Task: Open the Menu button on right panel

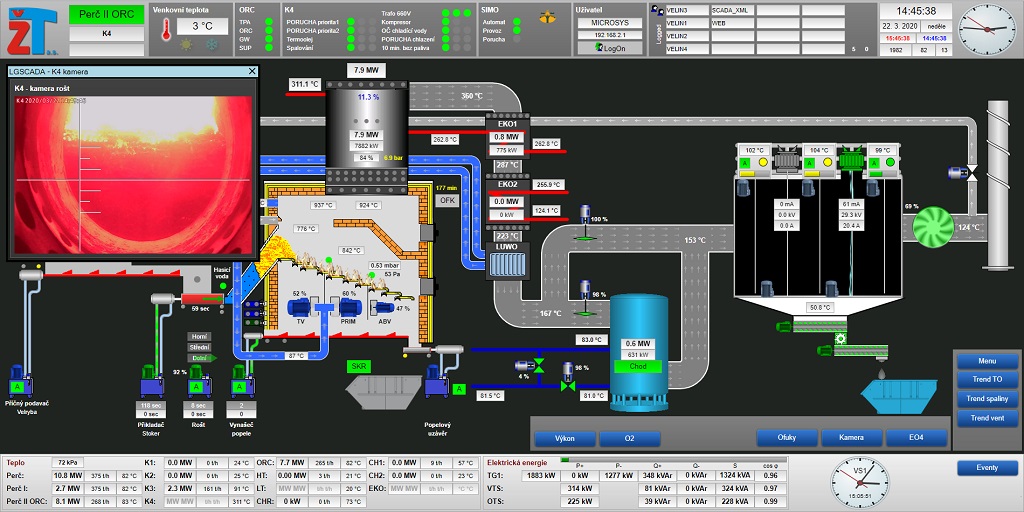Action: [986, 361]
